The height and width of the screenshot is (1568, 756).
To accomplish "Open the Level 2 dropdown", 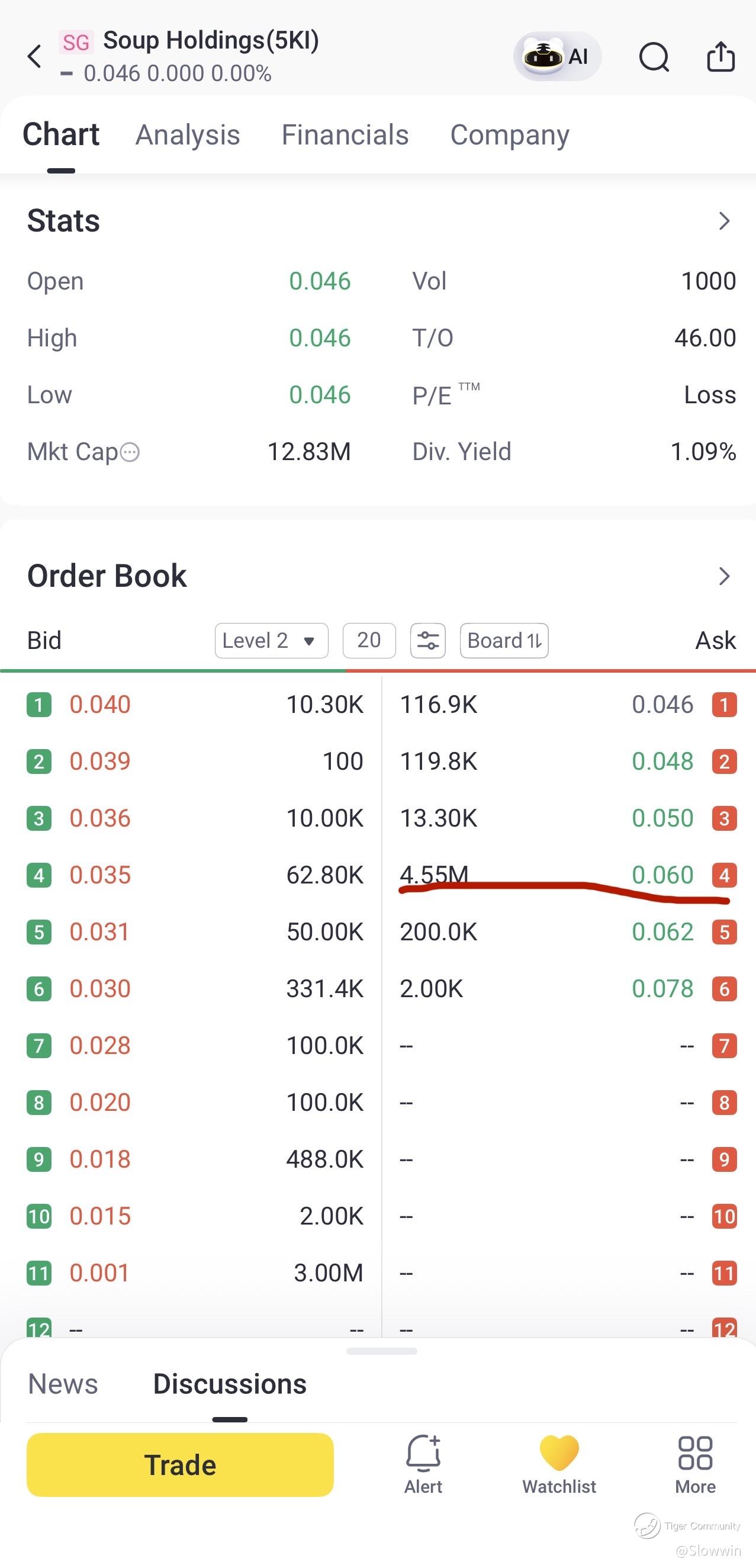I will (x=272, y=640).
